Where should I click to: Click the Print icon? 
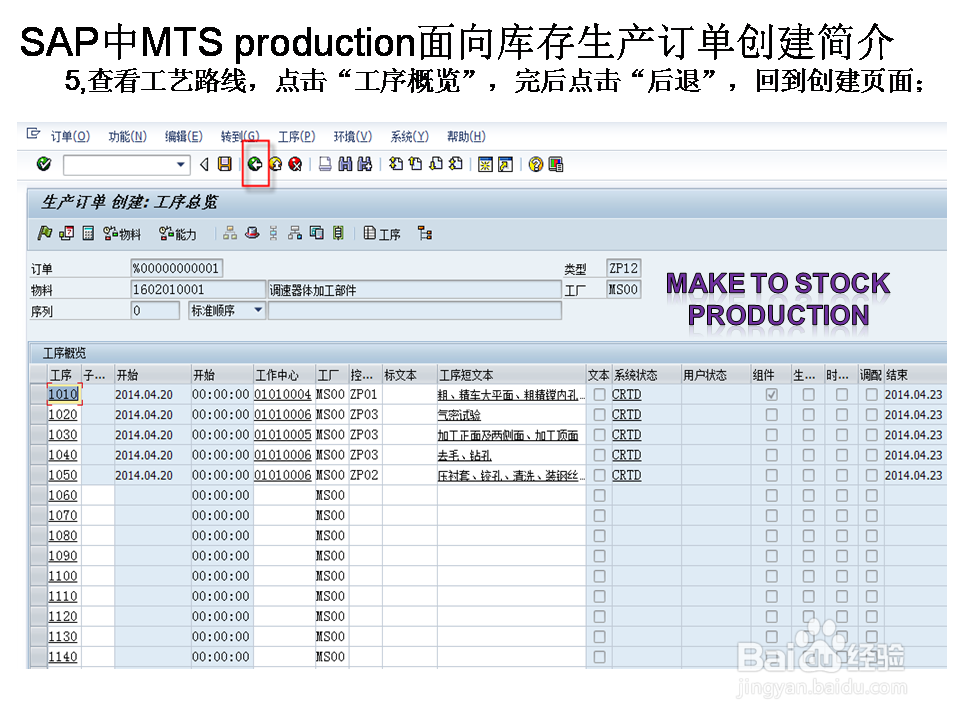326,164
